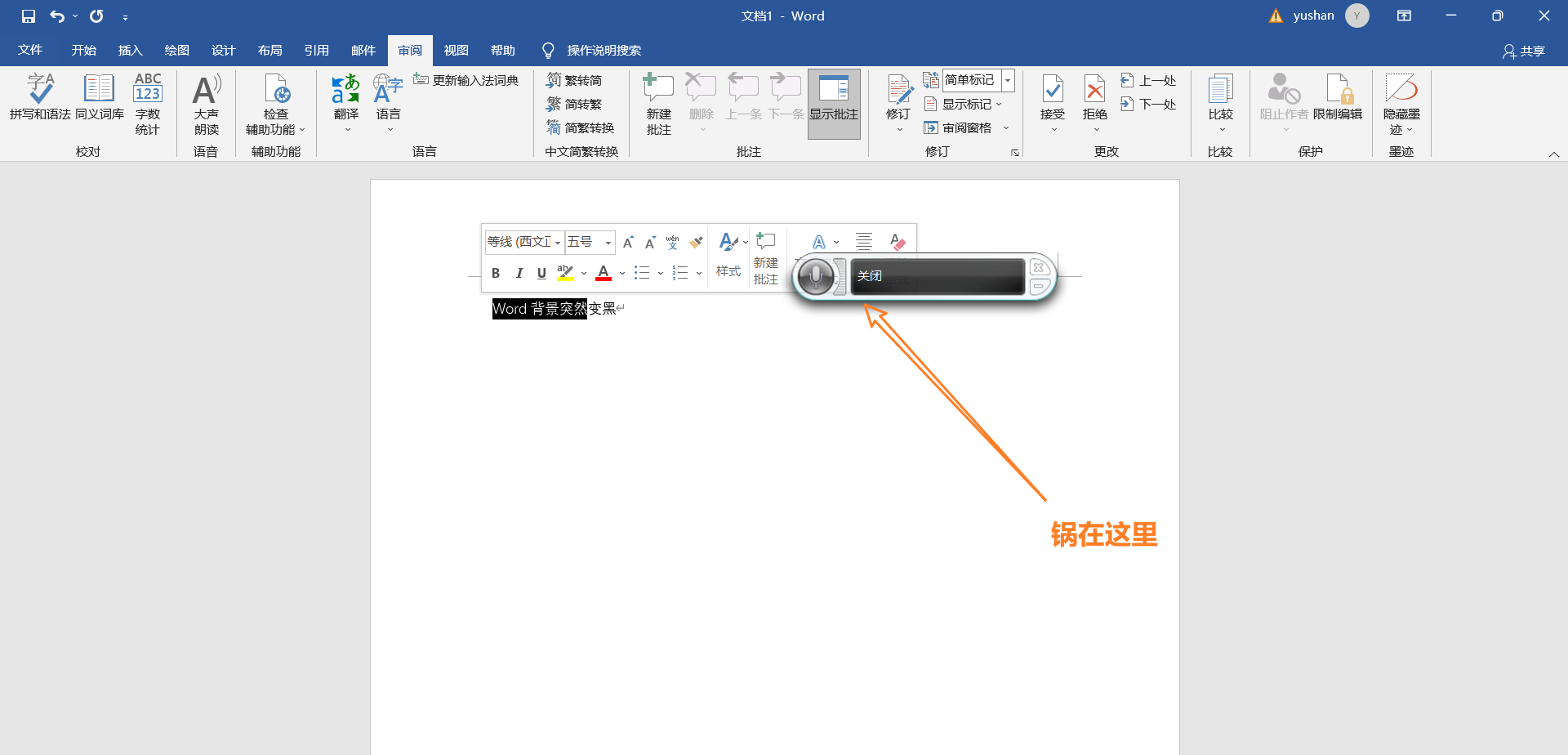The image size is (1568, 755).
Task: Convert text with 繁转简
Action: (x=575, y=80)
